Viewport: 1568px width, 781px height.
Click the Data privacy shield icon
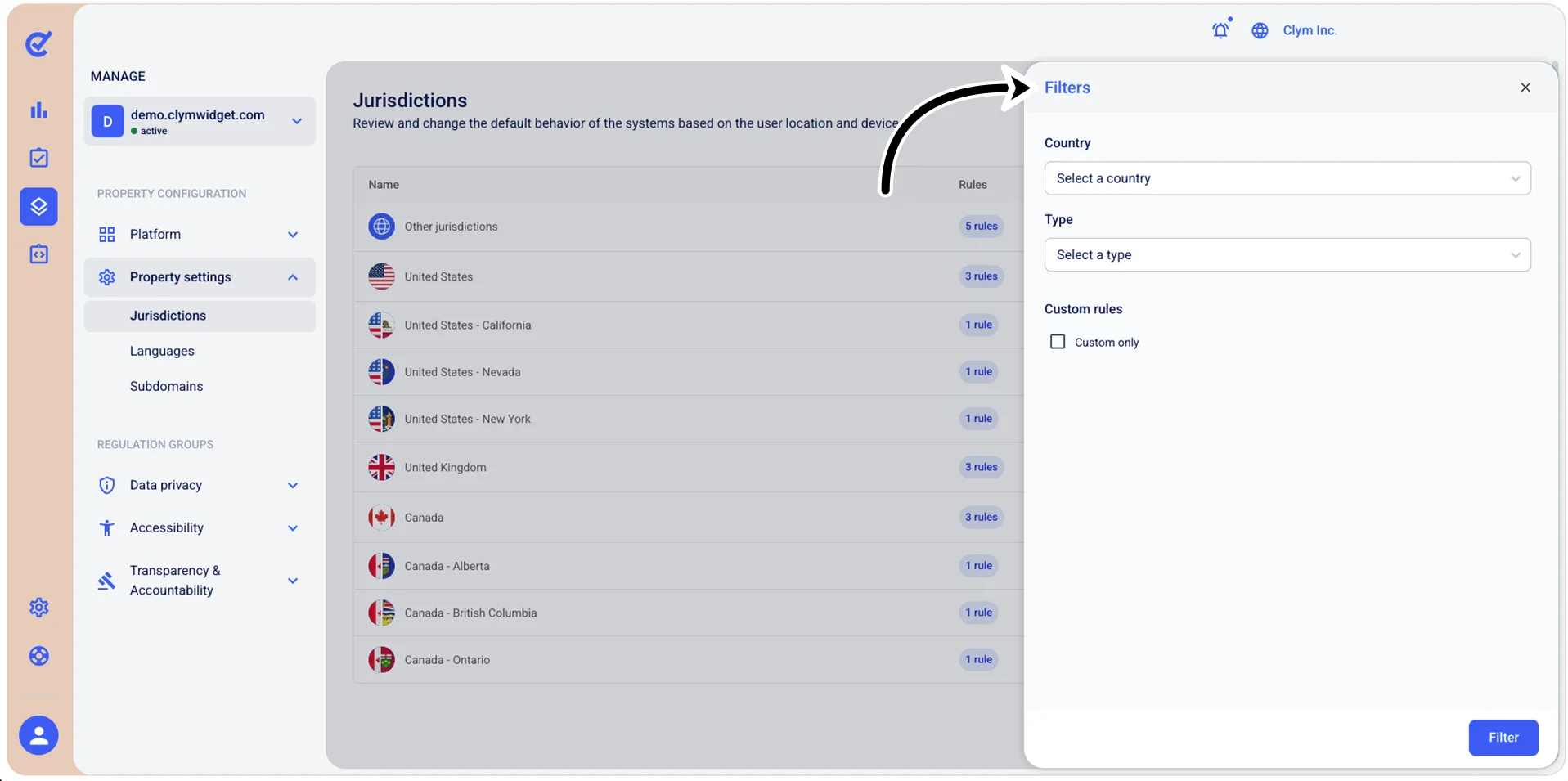tap(106, 485)
